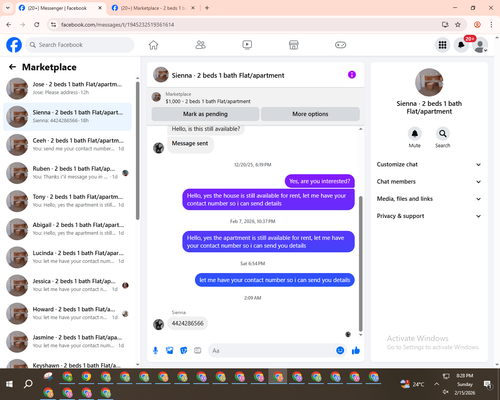500x400 pixels.
Task: Open Howard's conversation
Action: click(x=67, y=313)
